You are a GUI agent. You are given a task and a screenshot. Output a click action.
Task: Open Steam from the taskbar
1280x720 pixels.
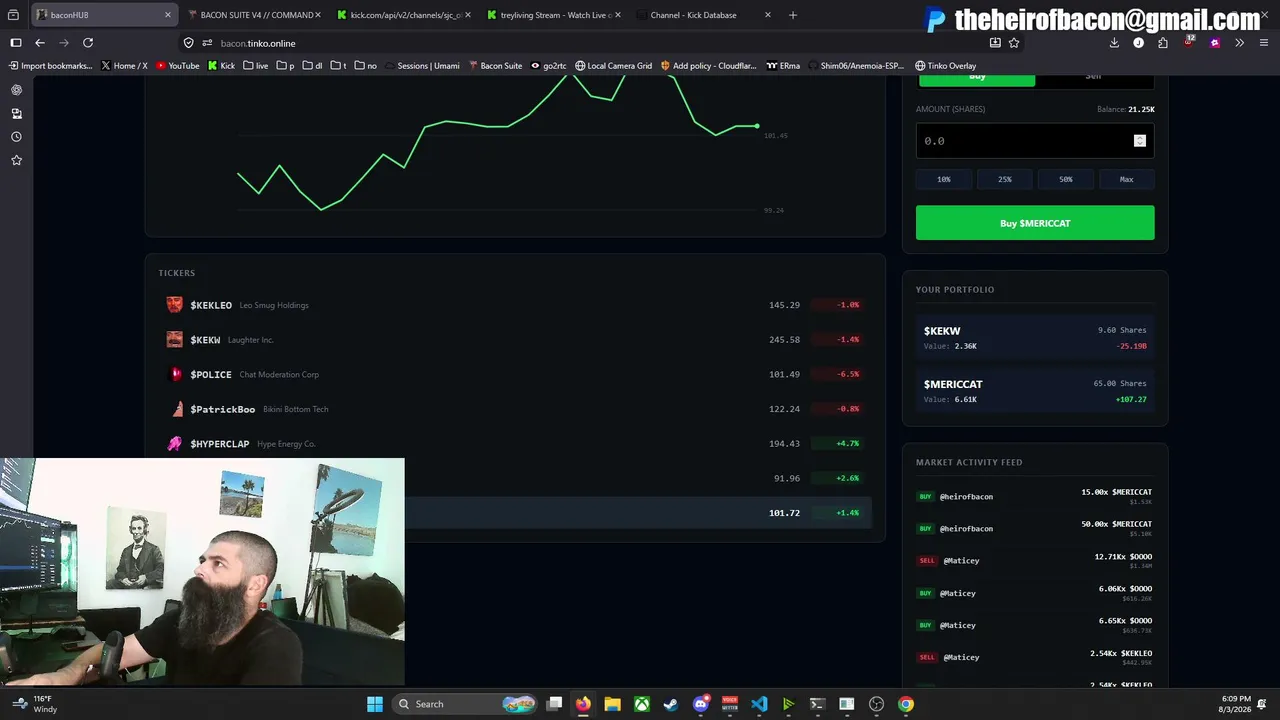click(671, 704)
